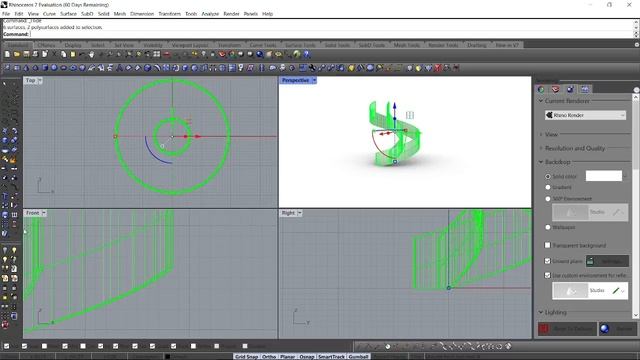Click the Print icon
Screen dimensions: 640x360
coord(36,54)
